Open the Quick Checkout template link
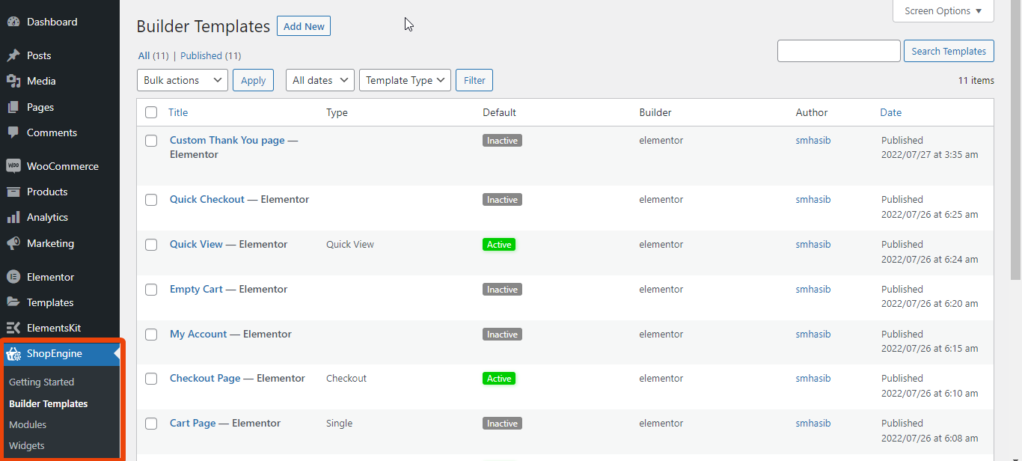Screen dimensions: 1022x461 207,199
